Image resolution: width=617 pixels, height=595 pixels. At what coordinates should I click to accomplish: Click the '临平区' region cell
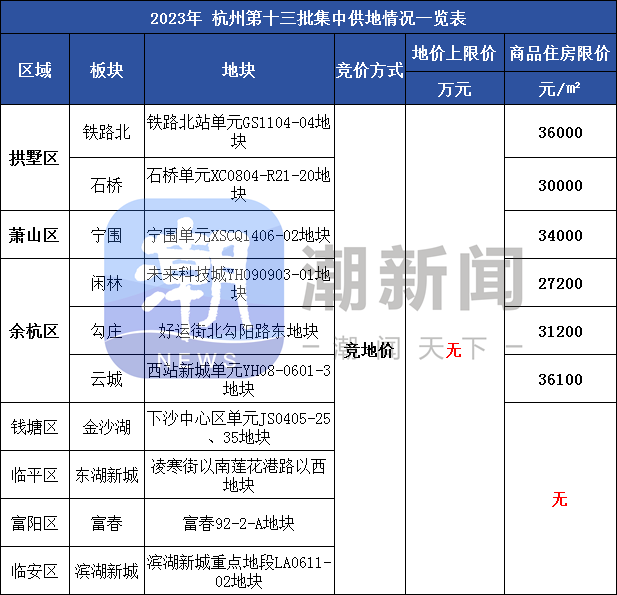click(35, 475)
